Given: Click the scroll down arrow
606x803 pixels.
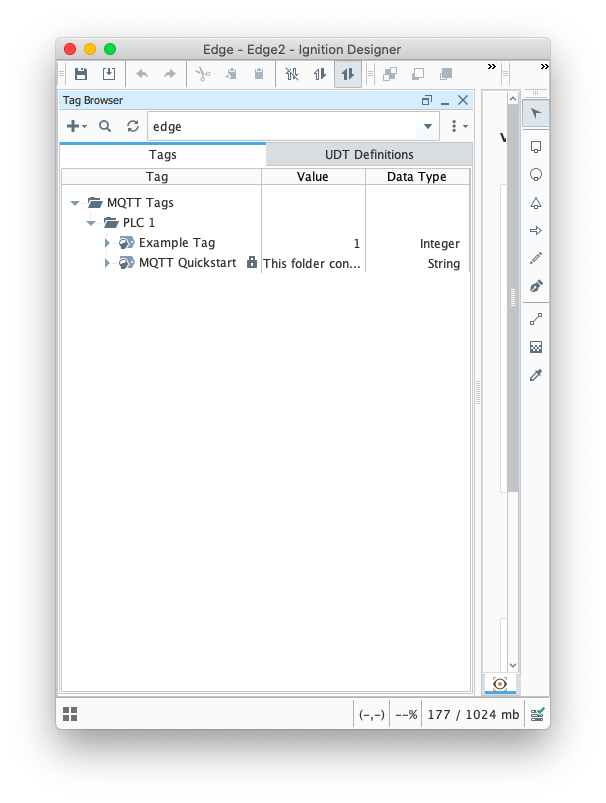Looking at the screenshot, I should [x=513, y=665].
